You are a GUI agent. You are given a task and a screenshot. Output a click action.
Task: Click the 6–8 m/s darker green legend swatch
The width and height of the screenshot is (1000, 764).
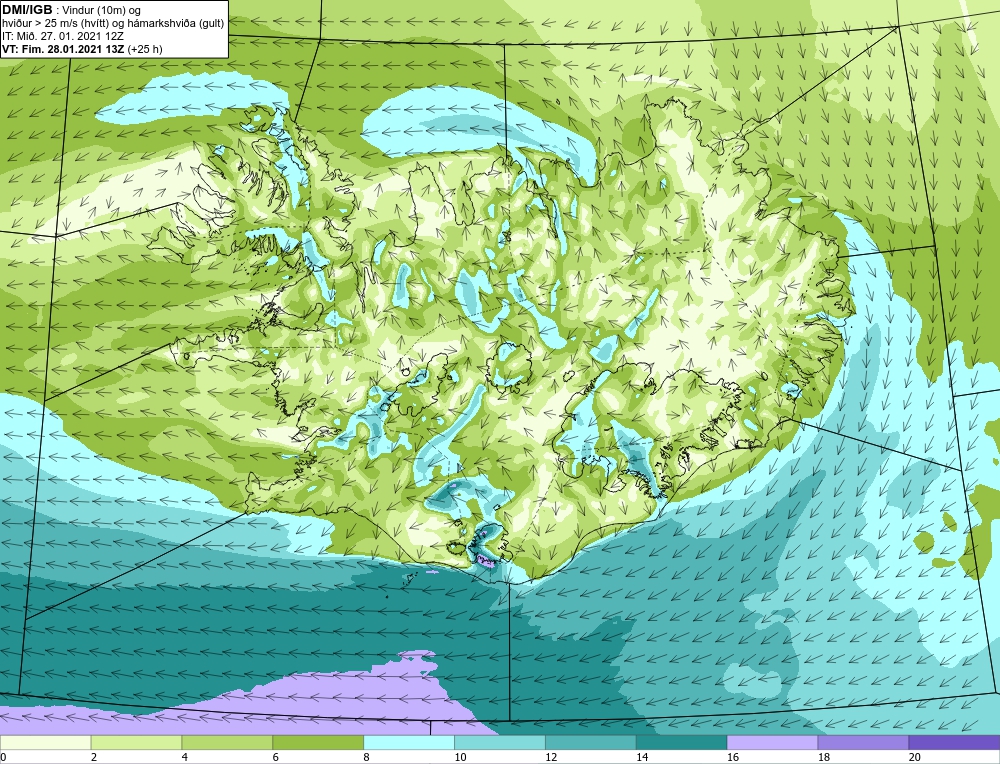point(318,742)
